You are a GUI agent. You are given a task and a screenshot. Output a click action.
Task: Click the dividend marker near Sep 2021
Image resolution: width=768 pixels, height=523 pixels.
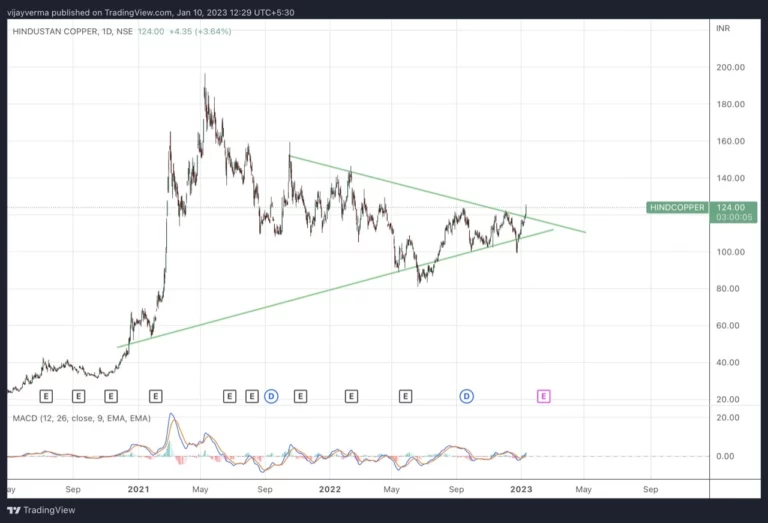pos(271,397)
